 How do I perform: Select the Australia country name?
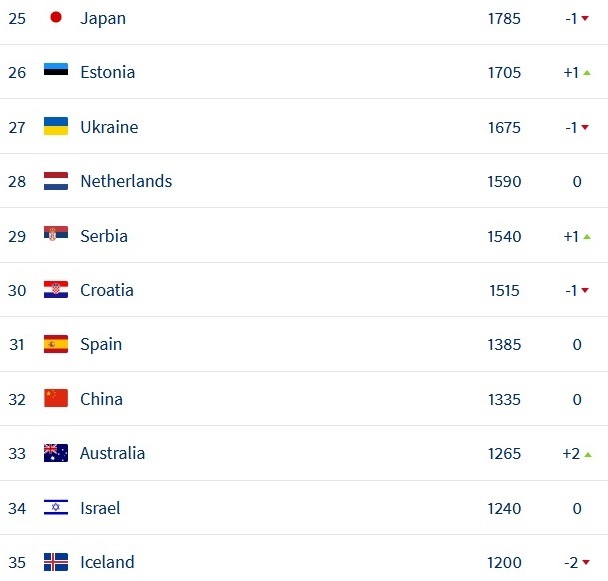[112, 453]
